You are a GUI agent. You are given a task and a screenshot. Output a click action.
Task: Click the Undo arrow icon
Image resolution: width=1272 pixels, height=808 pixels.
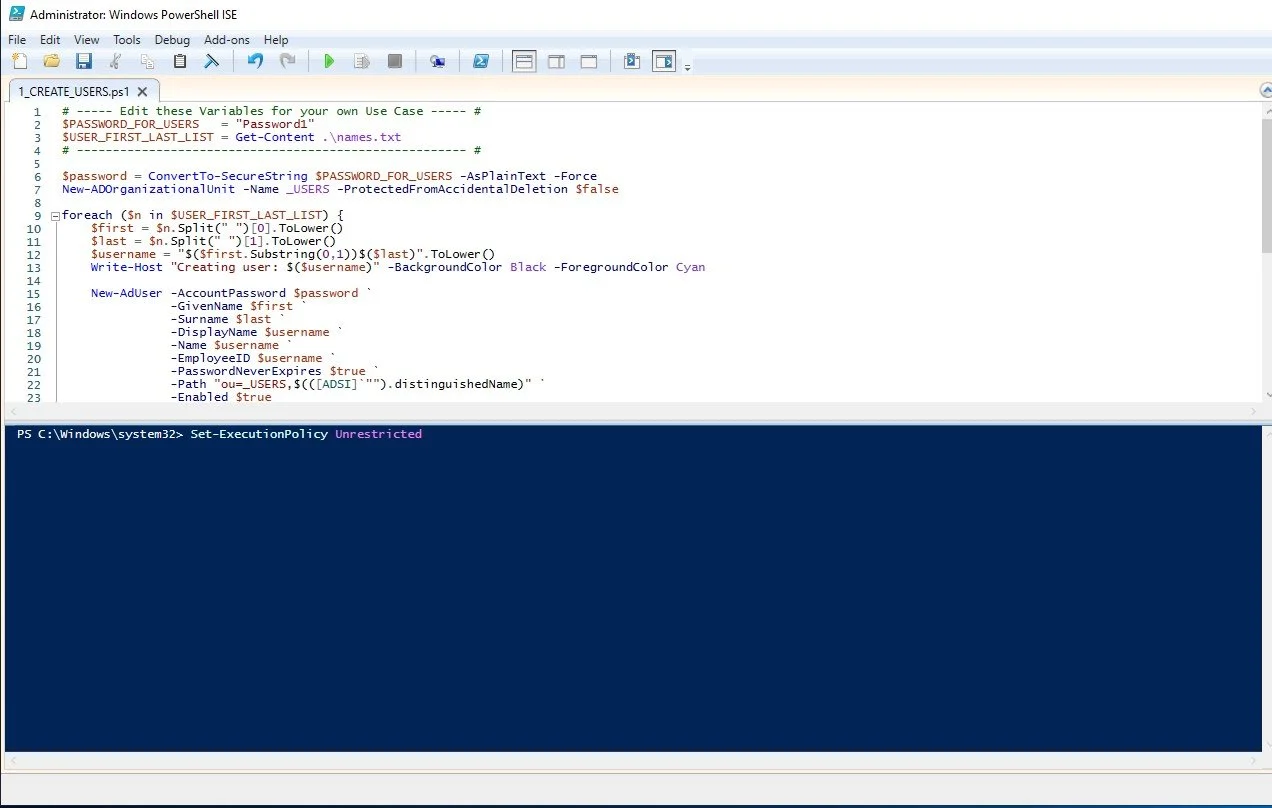tap(255, 62)
